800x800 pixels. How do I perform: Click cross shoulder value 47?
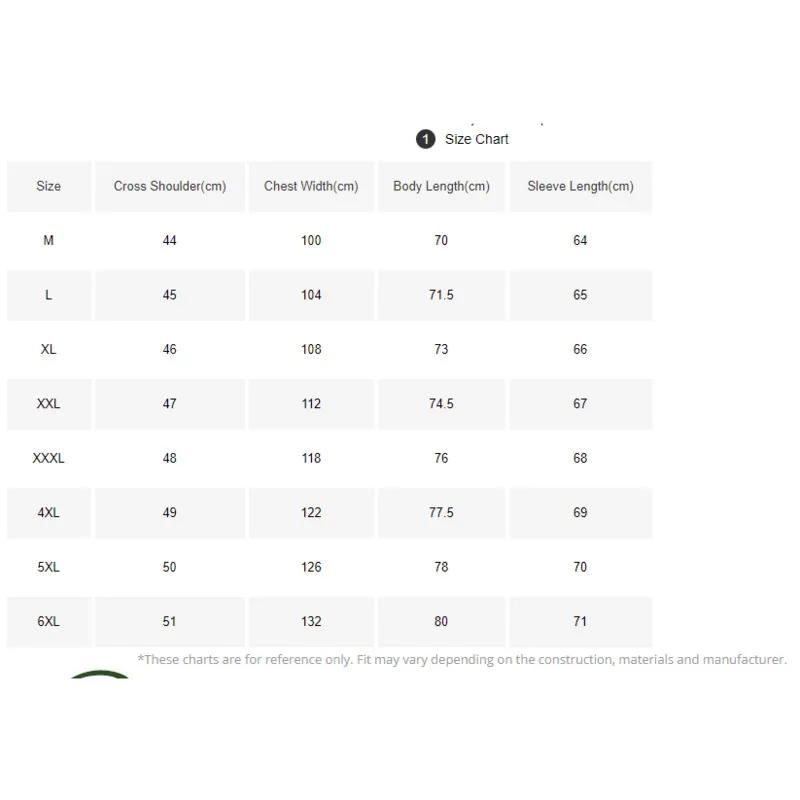pyautogui.click(x=170, y=404)
